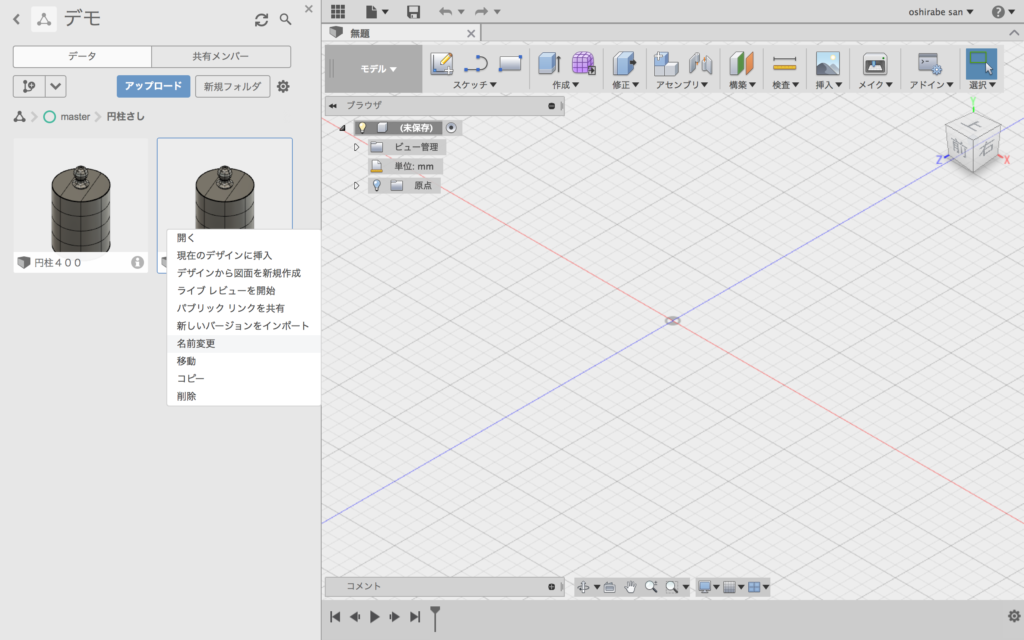This screenshot has width=1024, height=640.
Task: Toggle visibility of the 原点 folder
Action: tap(377, 185)
